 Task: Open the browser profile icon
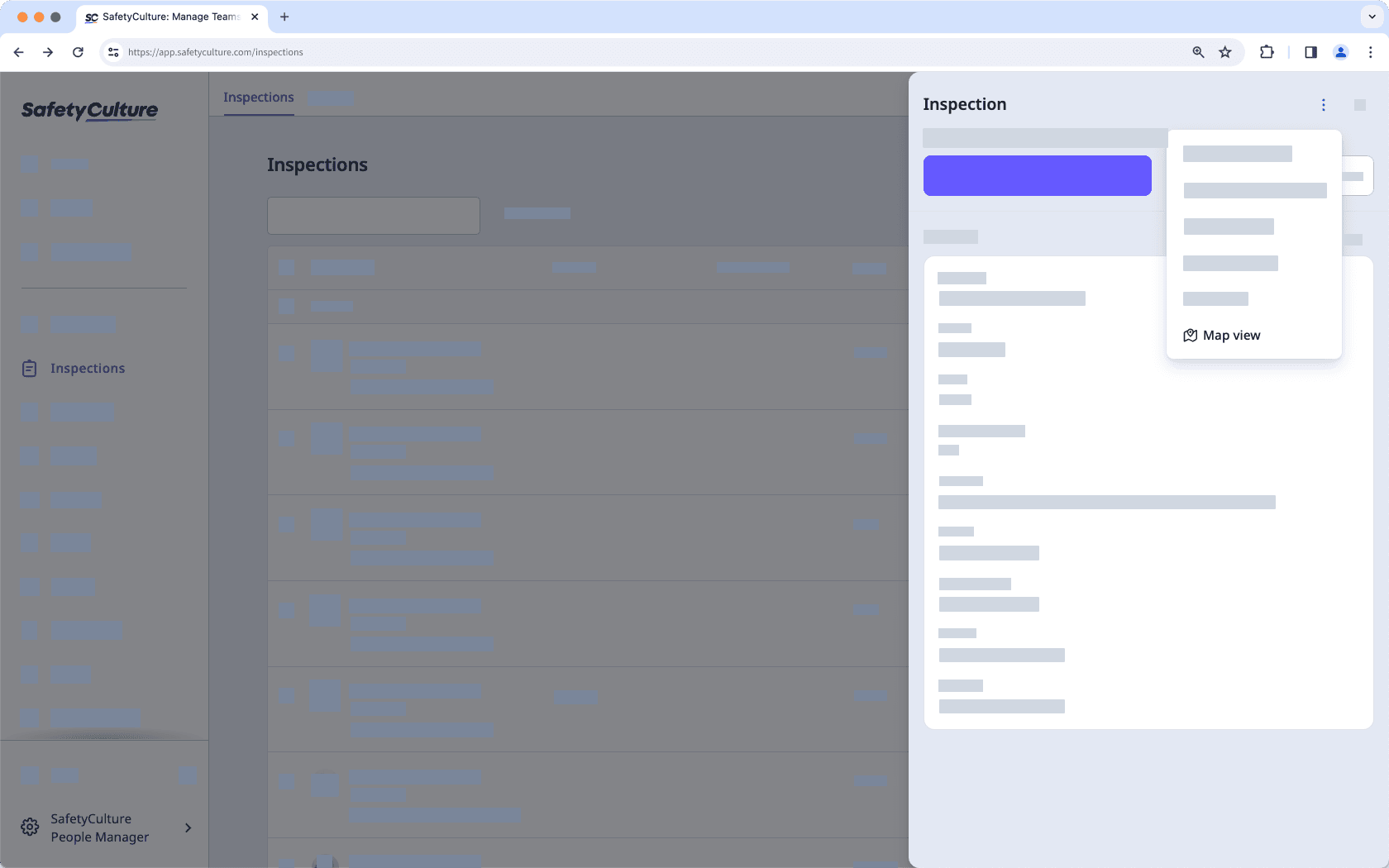click(x=1340, y=51)
